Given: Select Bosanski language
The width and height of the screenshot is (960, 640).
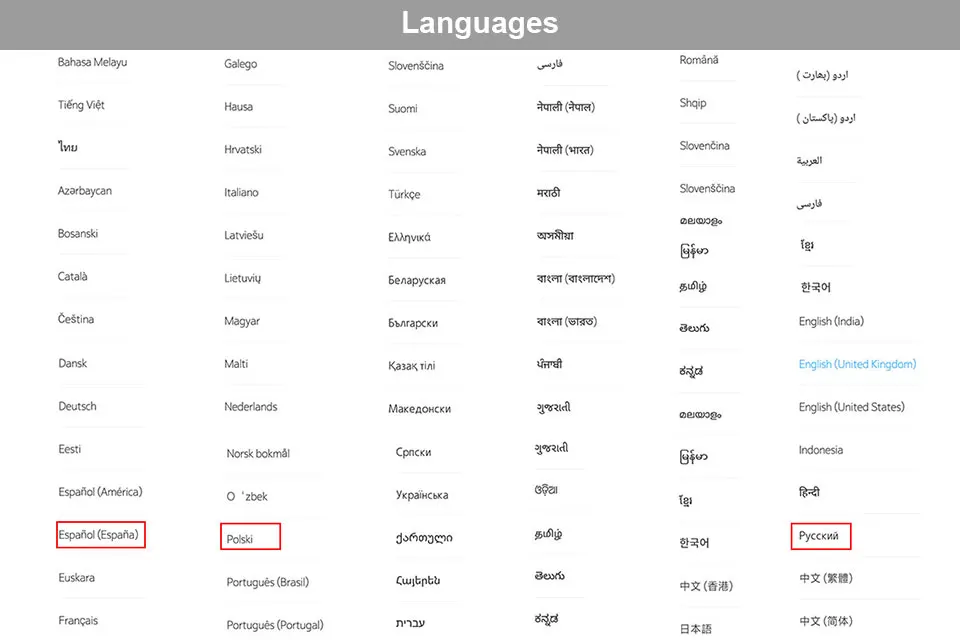Looking at the screenshot, I should pos(78,233).
